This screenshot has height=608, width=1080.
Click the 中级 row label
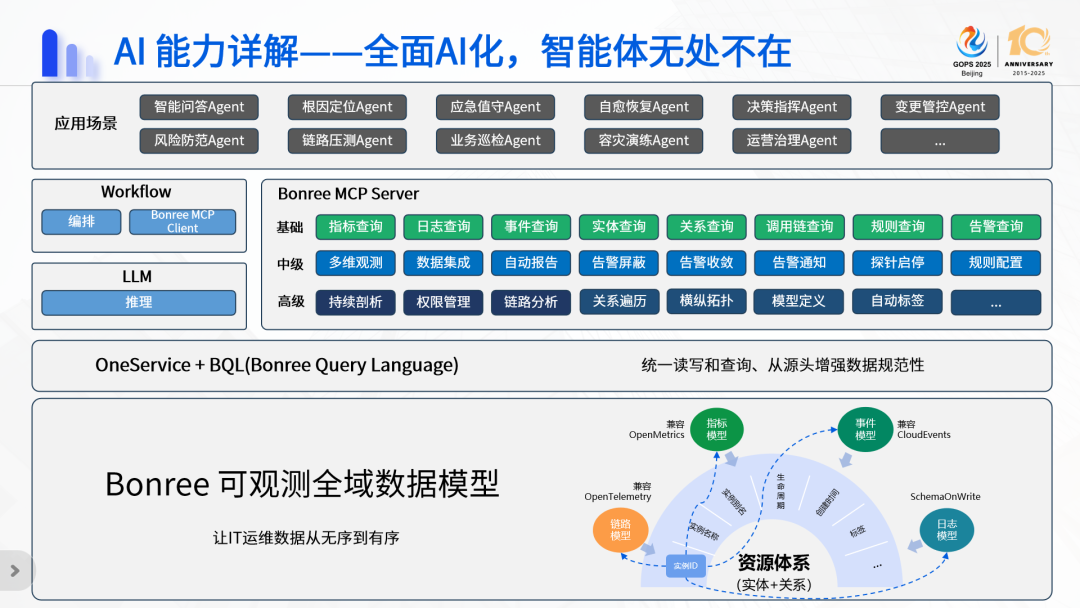point(290,264)
